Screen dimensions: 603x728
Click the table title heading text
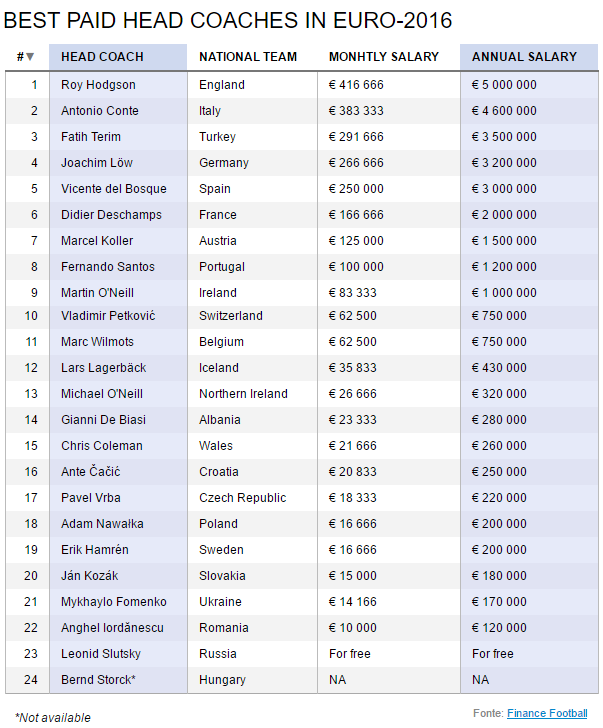click(x=228, y=20)
